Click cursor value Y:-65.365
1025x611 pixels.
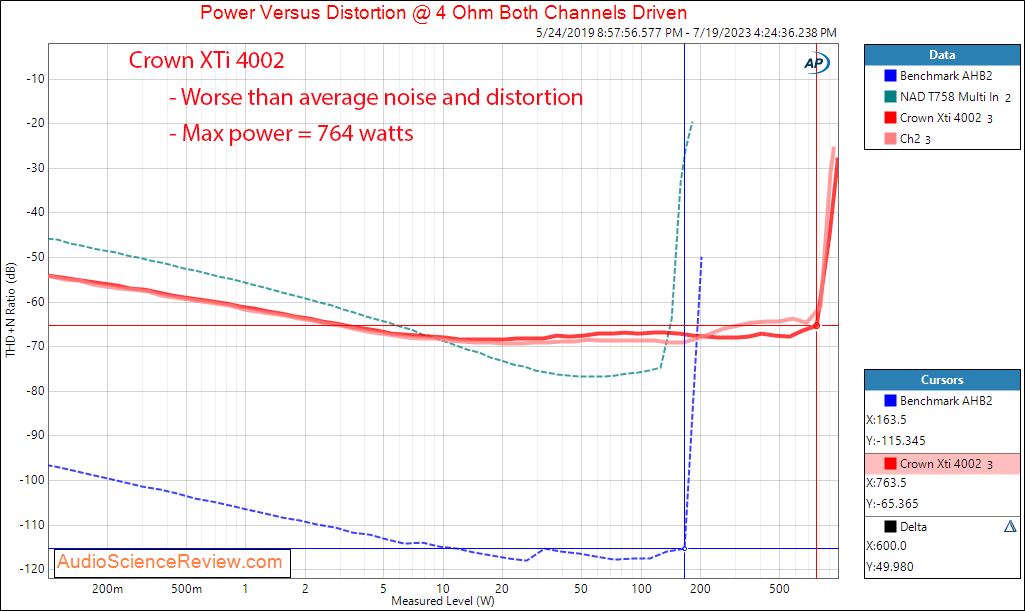(892, 504)
